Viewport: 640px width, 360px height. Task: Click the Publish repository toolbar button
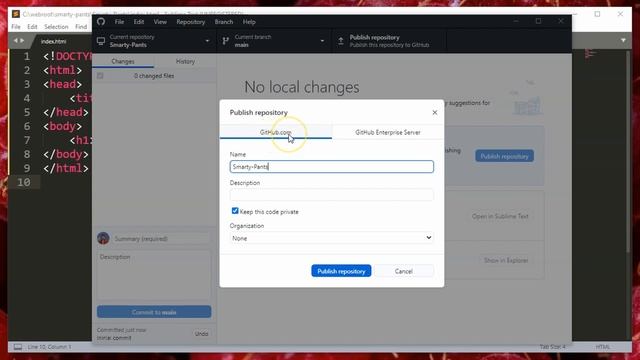point(389,41)
